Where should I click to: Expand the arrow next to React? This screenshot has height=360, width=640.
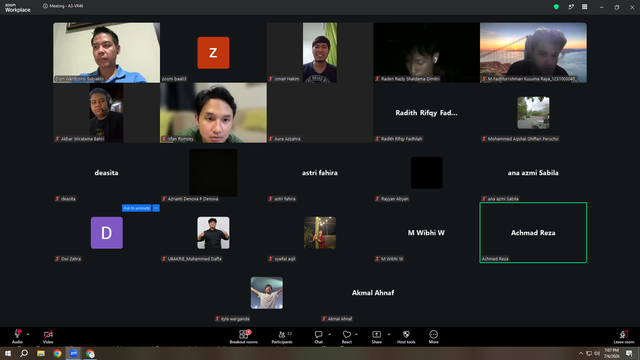356,334
